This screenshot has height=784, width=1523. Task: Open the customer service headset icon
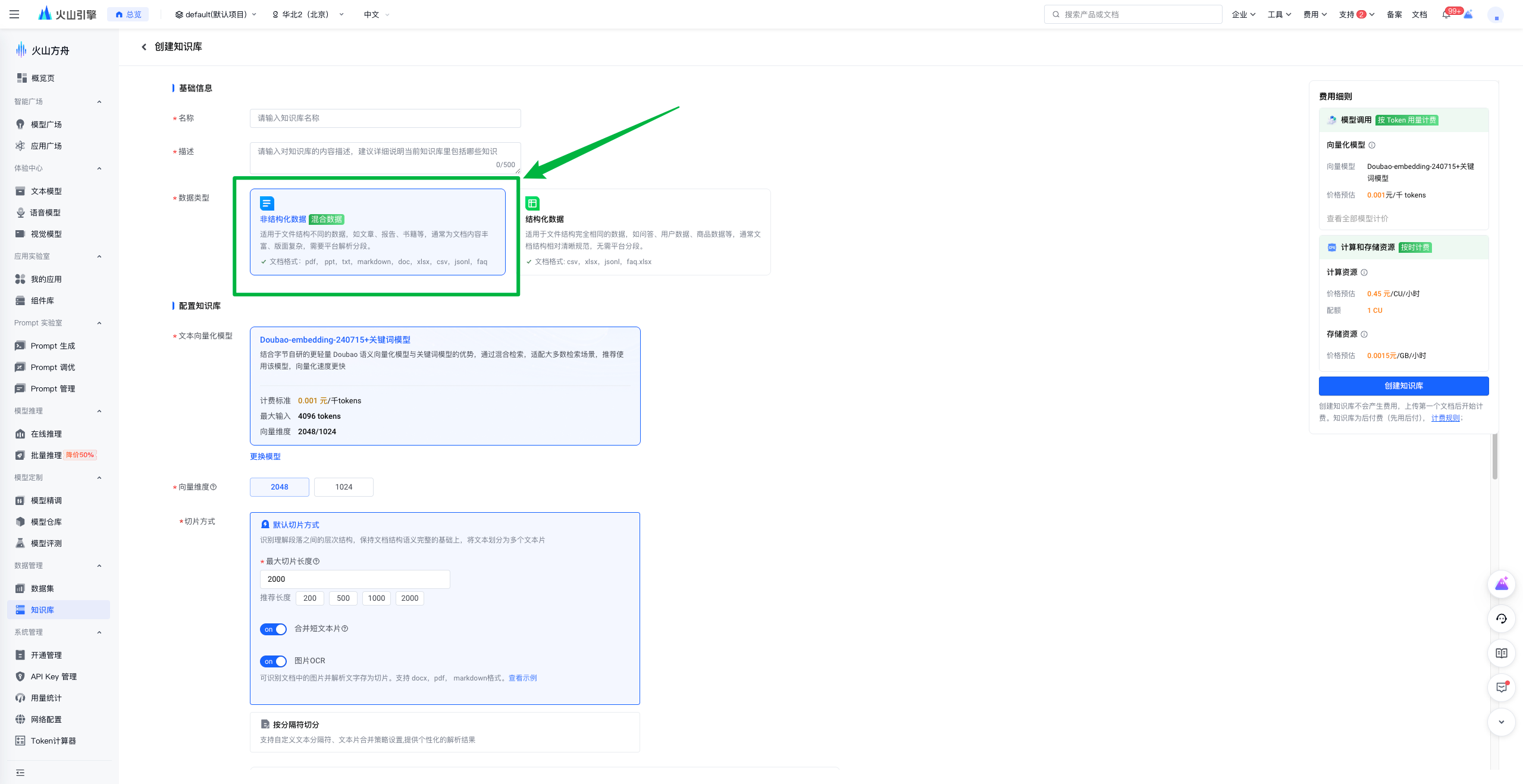1502,619
